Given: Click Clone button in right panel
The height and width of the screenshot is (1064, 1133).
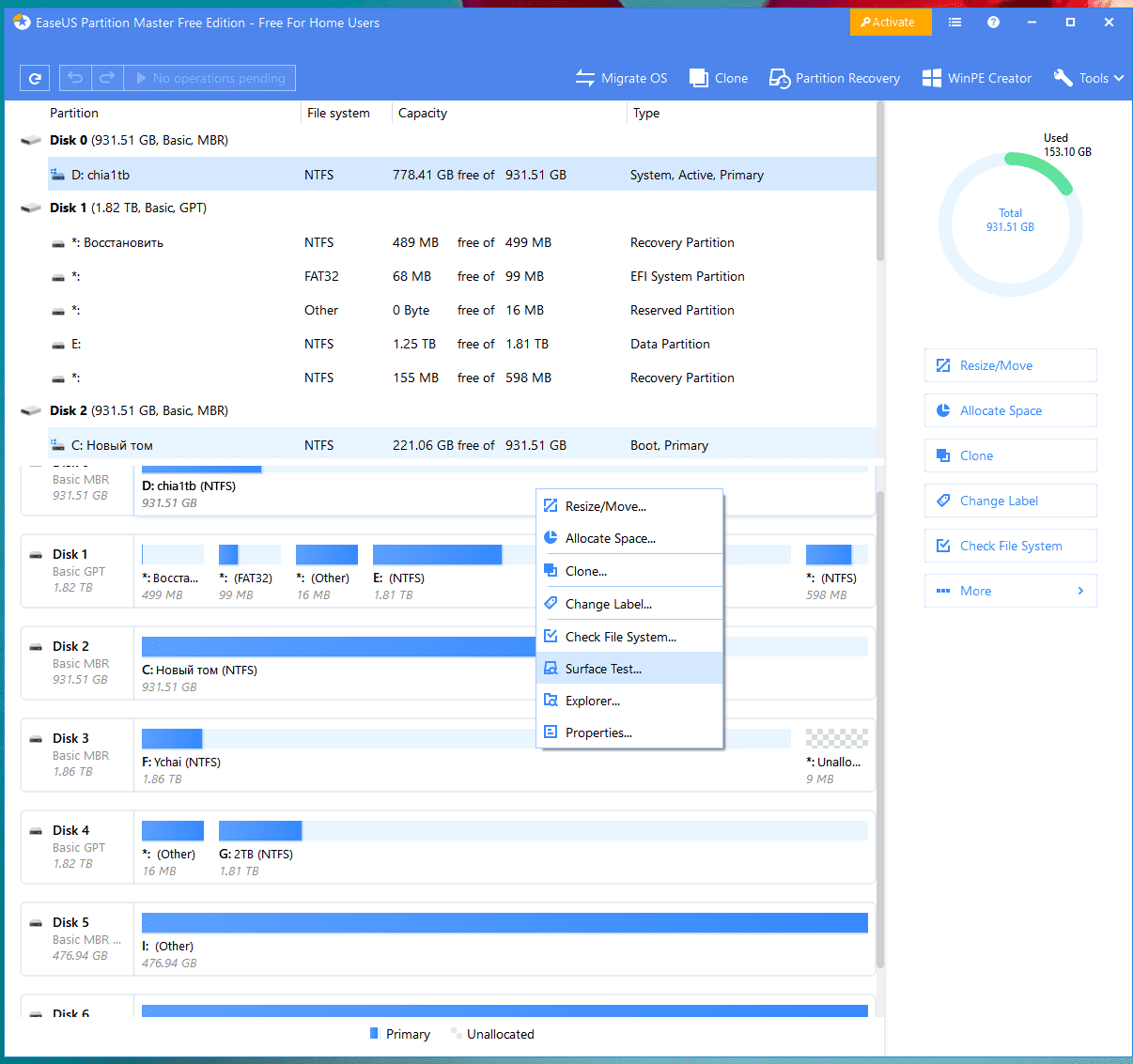Looking at the screenshot, I should point(1011,455).
